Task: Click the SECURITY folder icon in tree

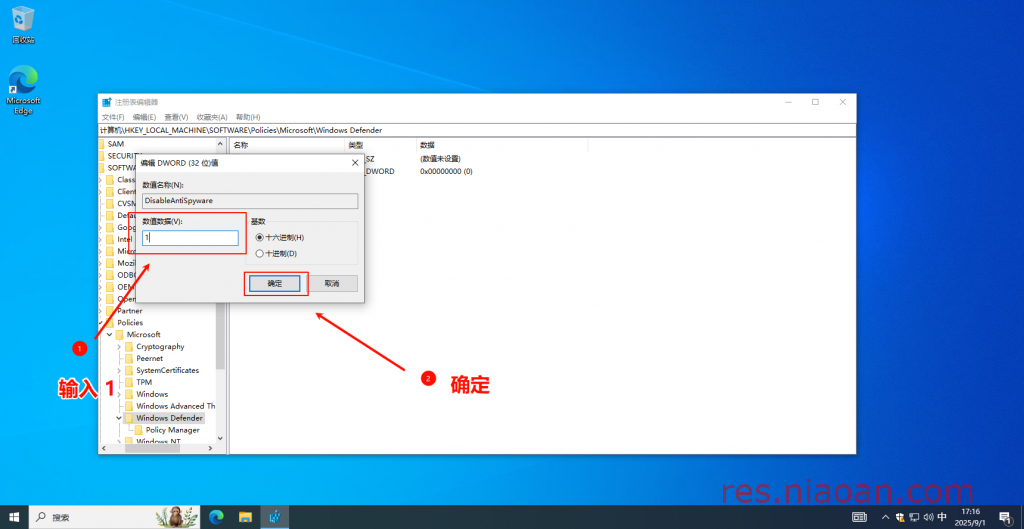Action: tap(101, 155)
